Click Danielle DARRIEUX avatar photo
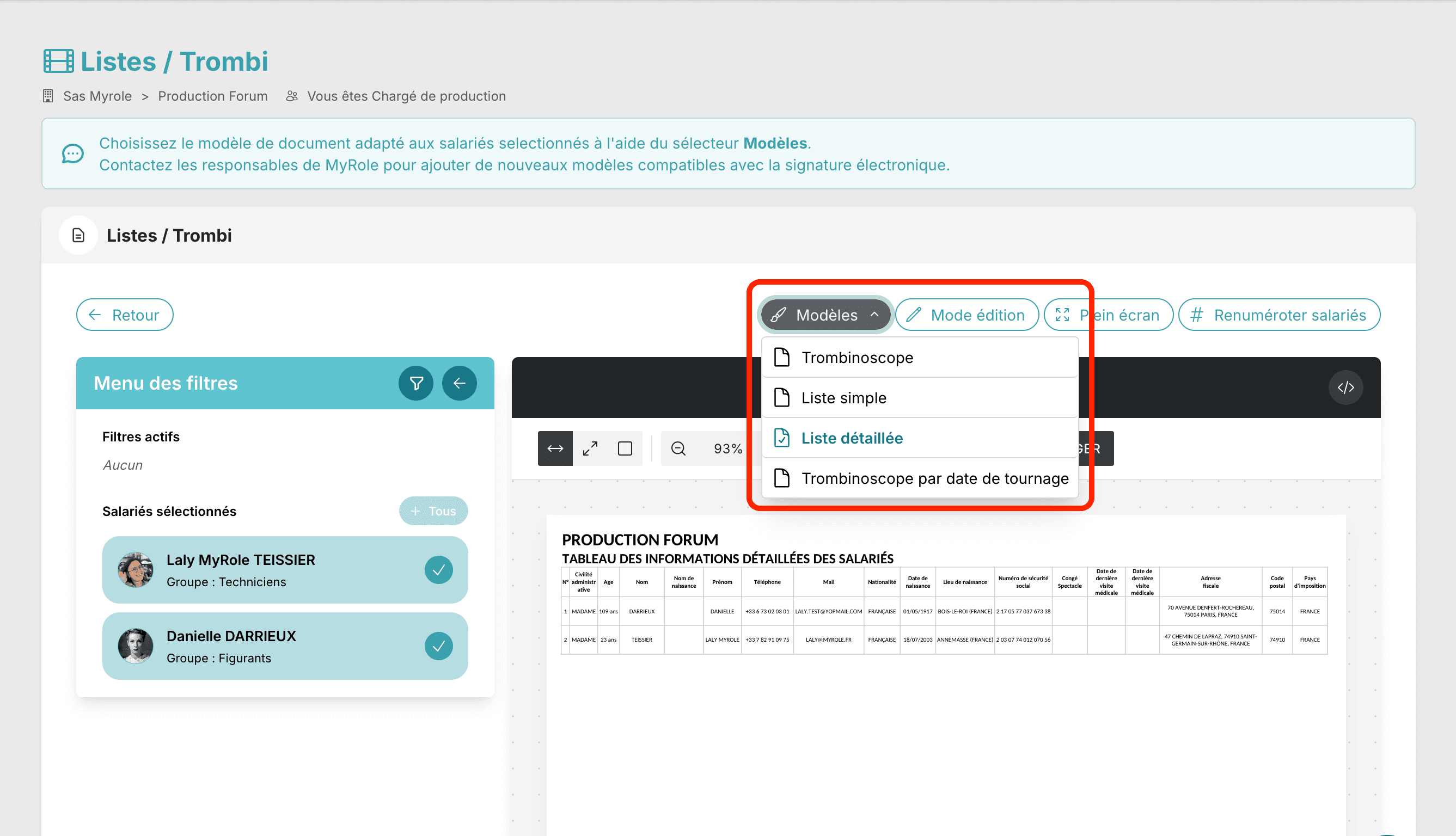Screen dimensions: 1456x836 (136, 647)
